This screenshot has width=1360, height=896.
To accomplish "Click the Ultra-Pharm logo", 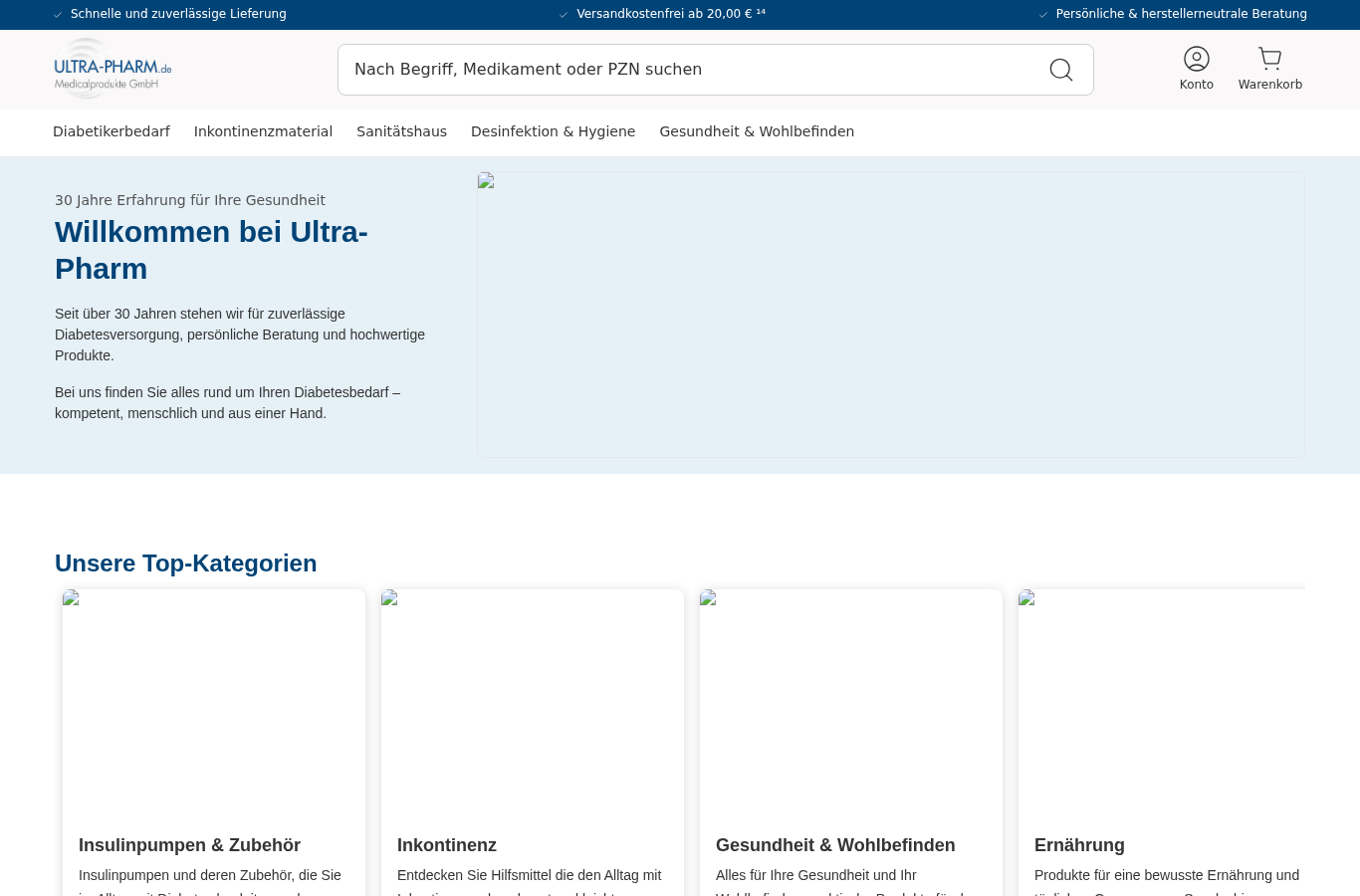I will [x=113, y=69].
